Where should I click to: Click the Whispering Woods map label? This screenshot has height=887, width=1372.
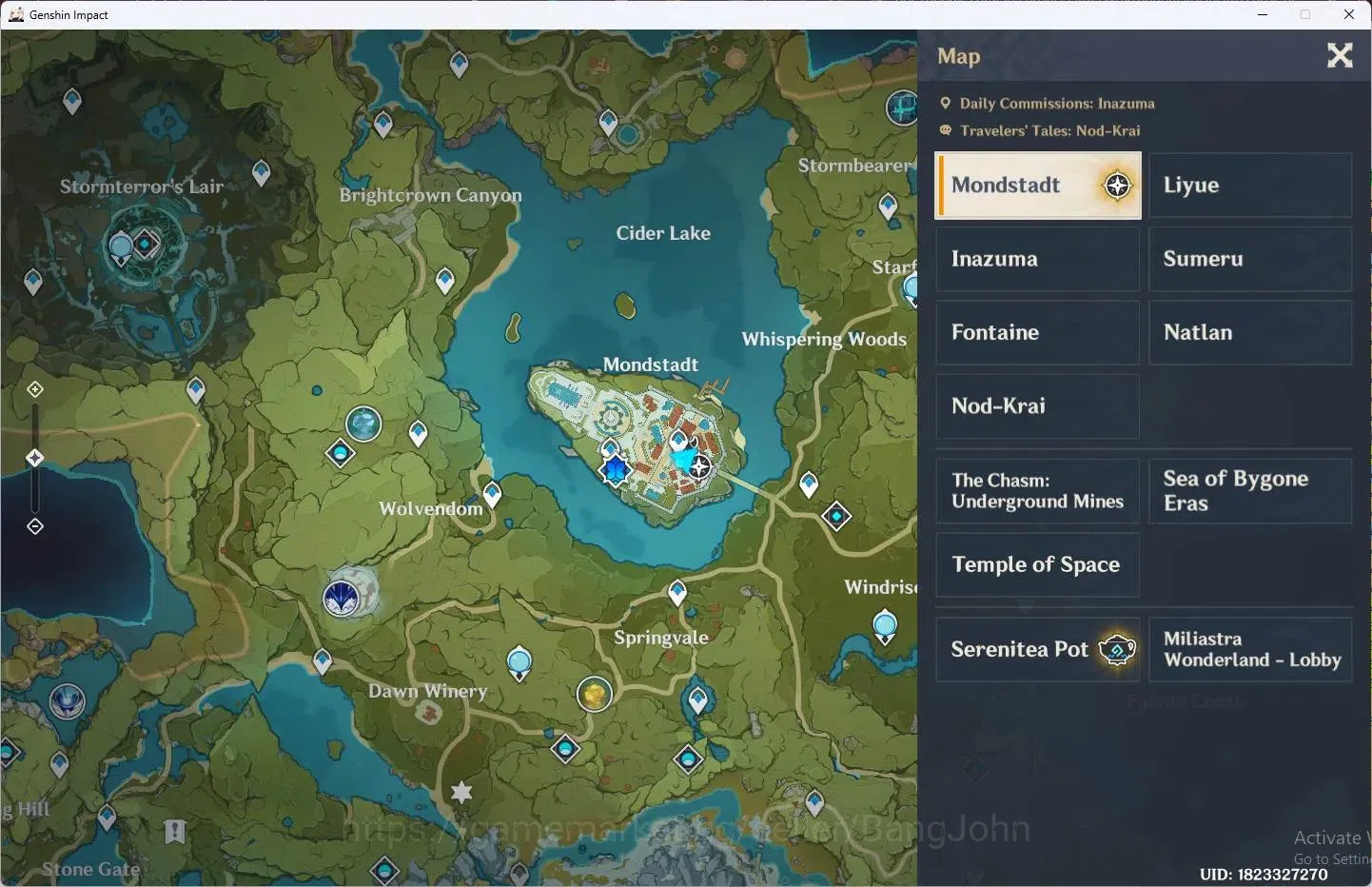point(824,340)
